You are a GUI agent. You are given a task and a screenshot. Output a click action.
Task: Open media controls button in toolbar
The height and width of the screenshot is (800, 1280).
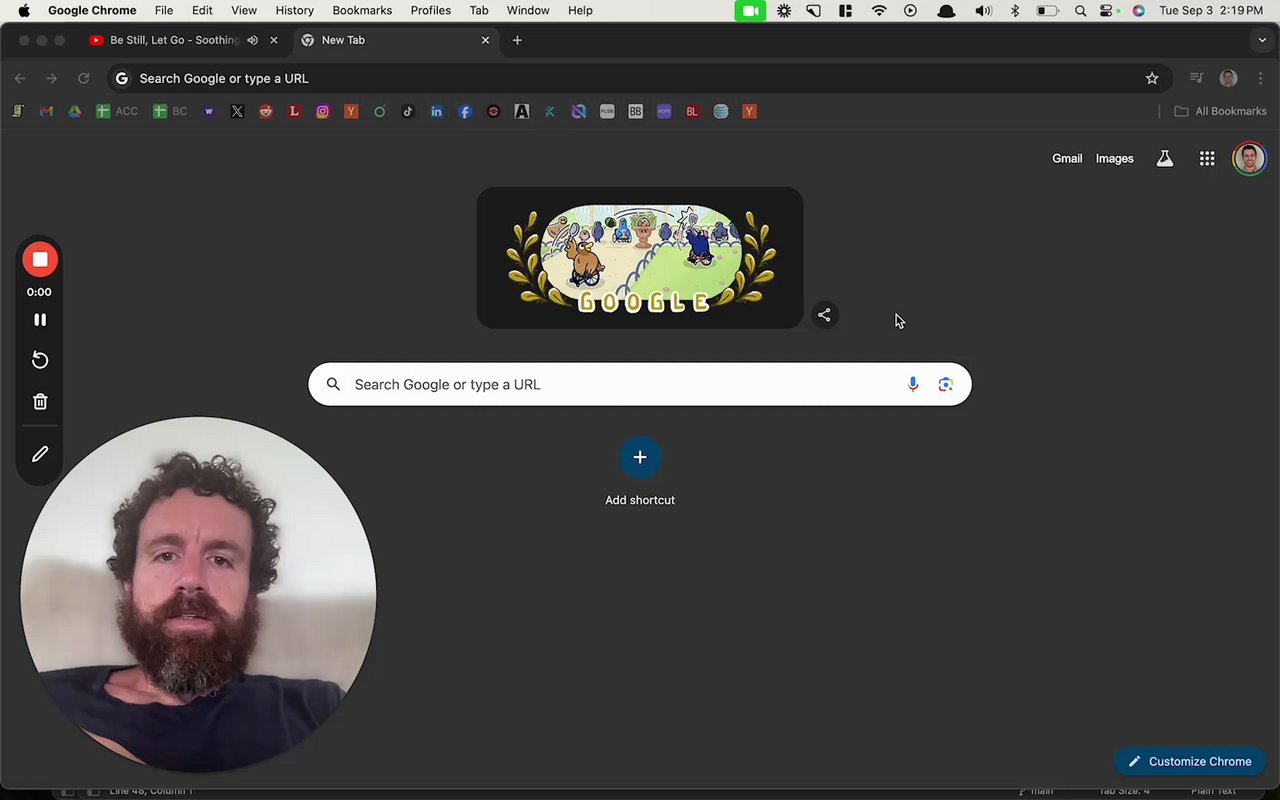coord(1196,78)
